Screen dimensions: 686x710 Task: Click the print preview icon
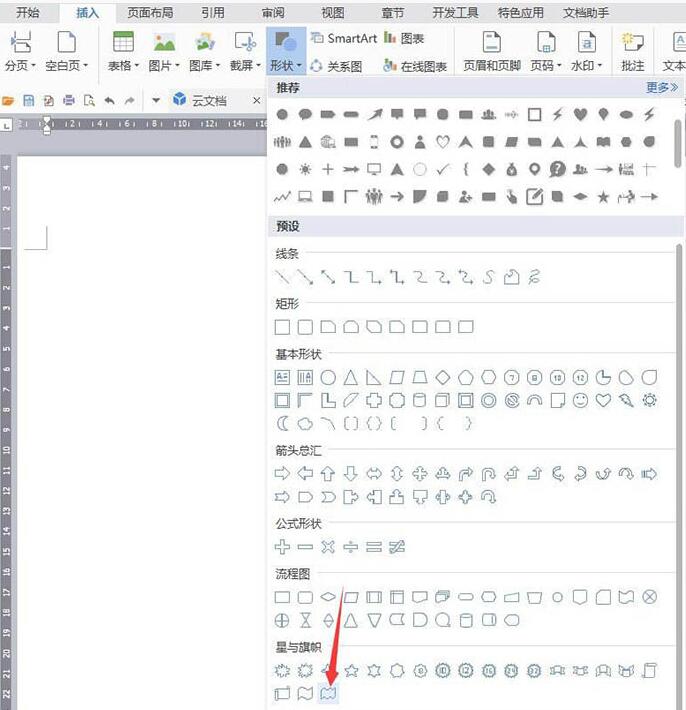point(89,101)
